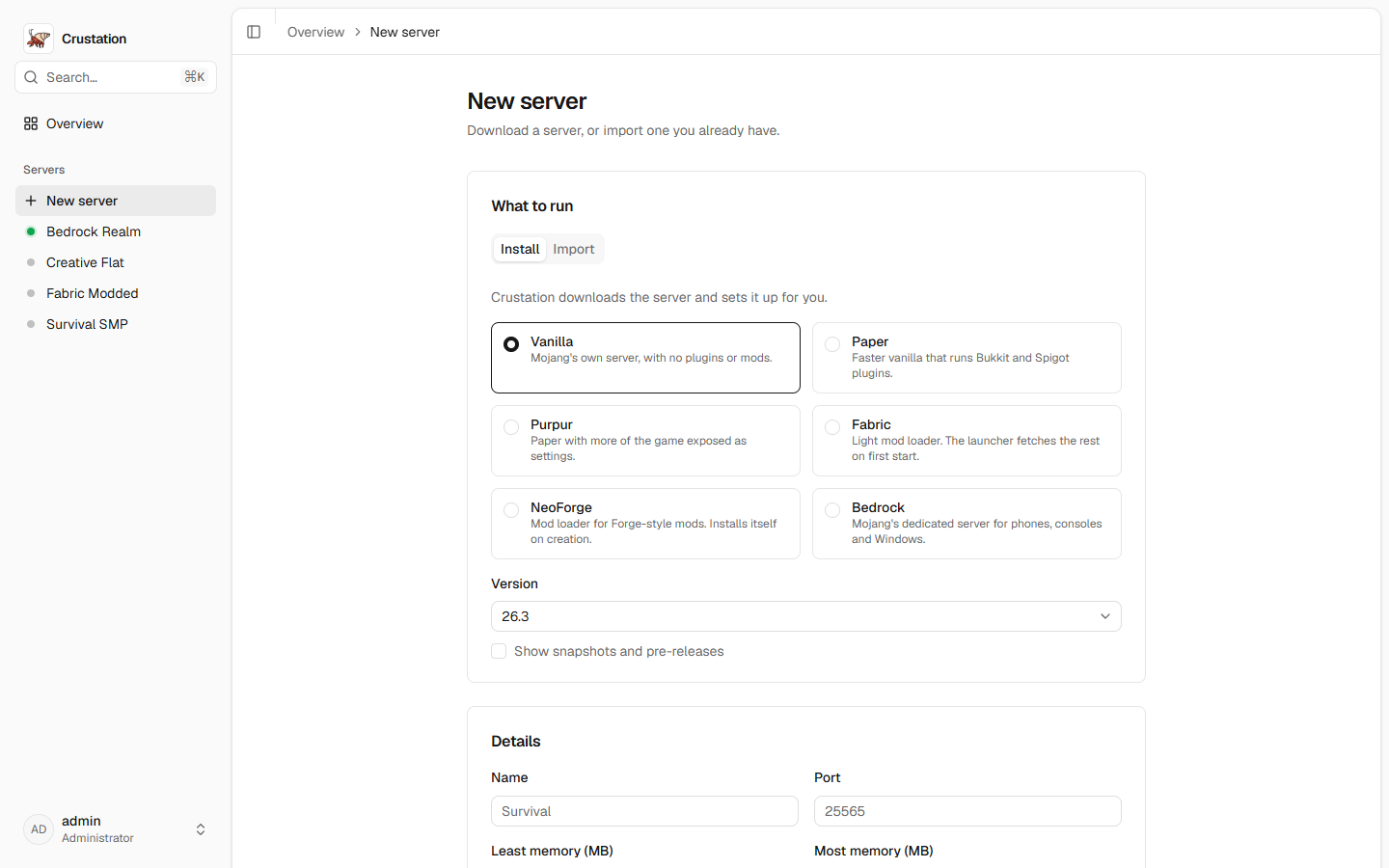Click the grey status dot for Fabric Modded
1389x868 pixels.
tap(31, 293)
